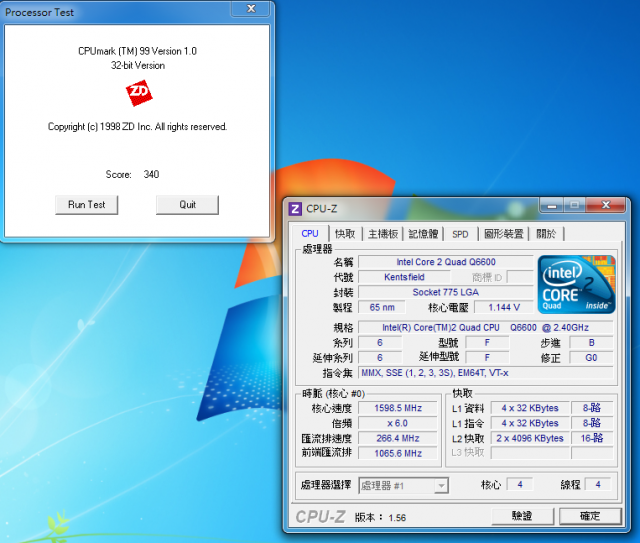Click the empty 商標 ID field
The height and width of the screenshot is (543, 640).
(520, 277)
